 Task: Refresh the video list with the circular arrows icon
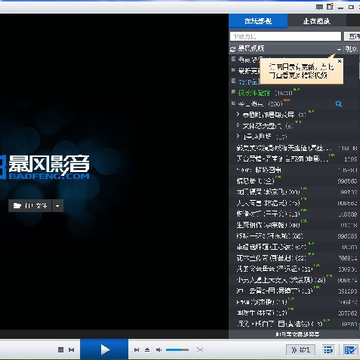tap(233, 49)
